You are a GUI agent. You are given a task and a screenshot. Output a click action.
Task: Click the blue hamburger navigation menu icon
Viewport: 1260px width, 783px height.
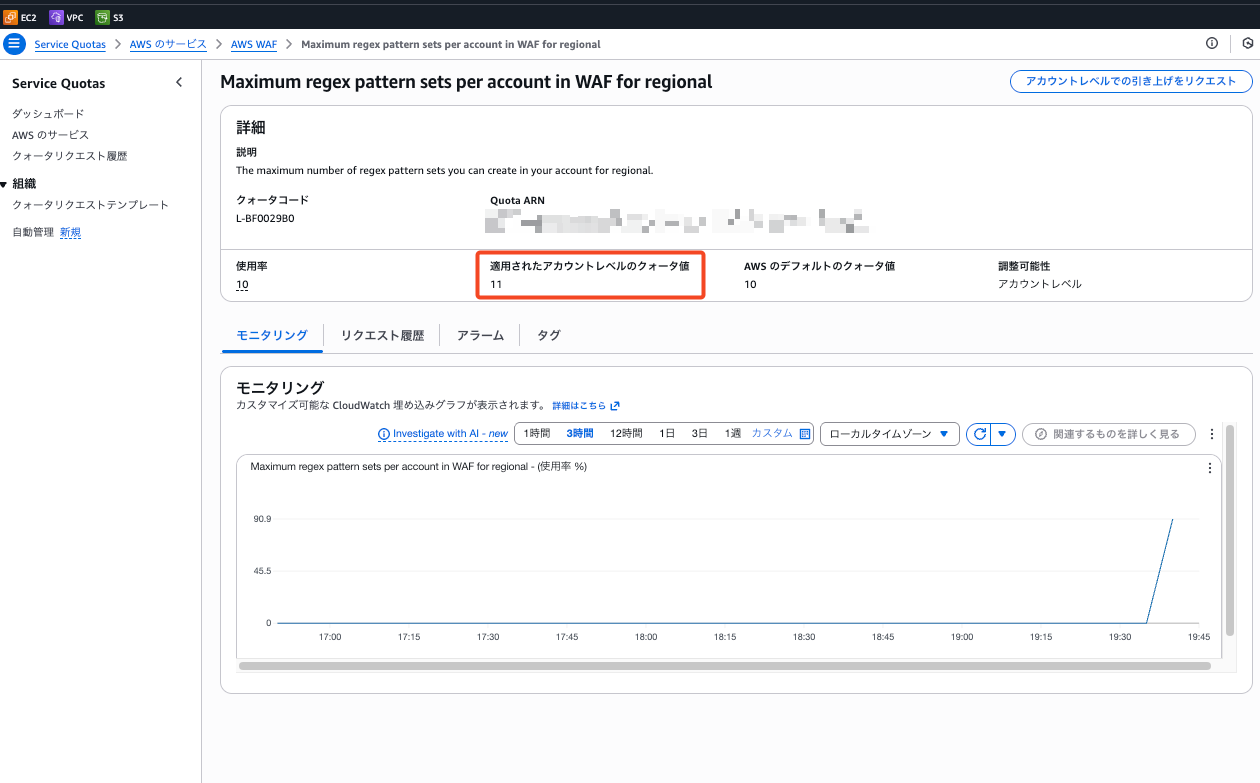[14, 44]
